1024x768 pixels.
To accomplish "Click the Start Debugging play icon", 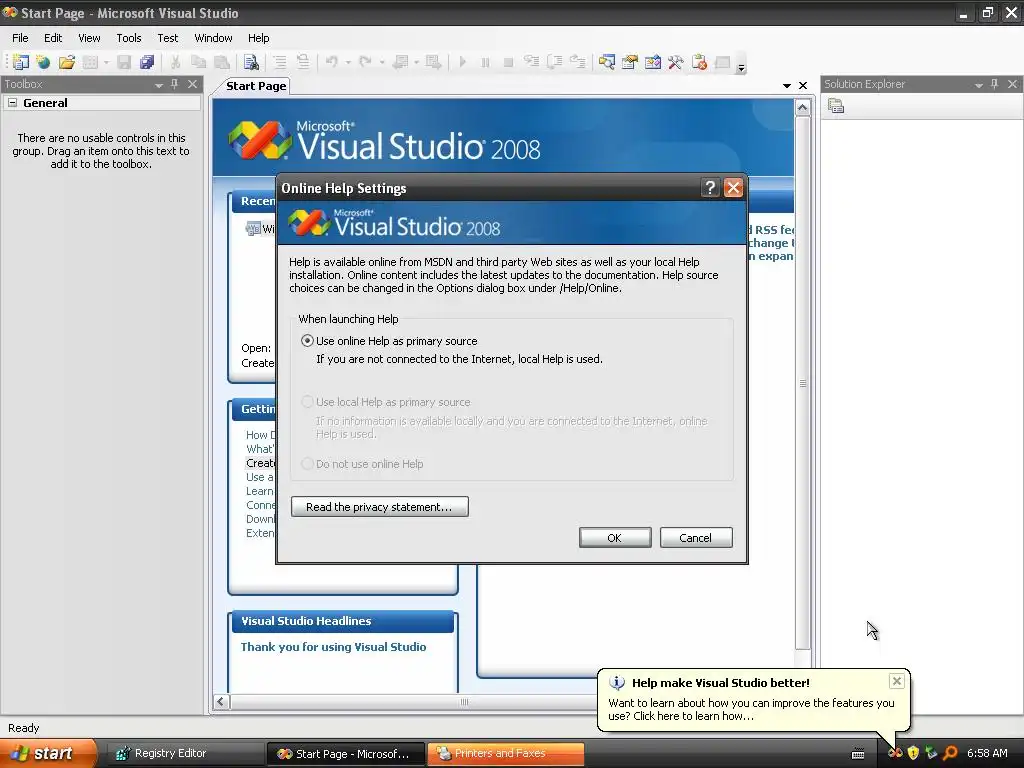I will tap(462, 62).
